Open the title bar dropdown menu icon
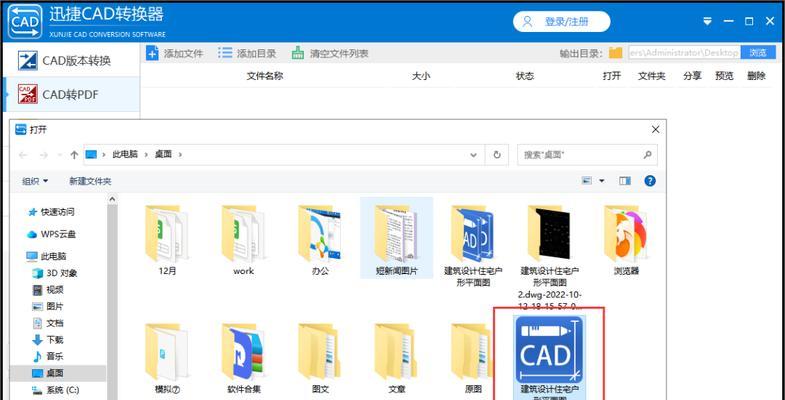Image resolution: width=785 pixels, height=400 pixels. [707, 22]
